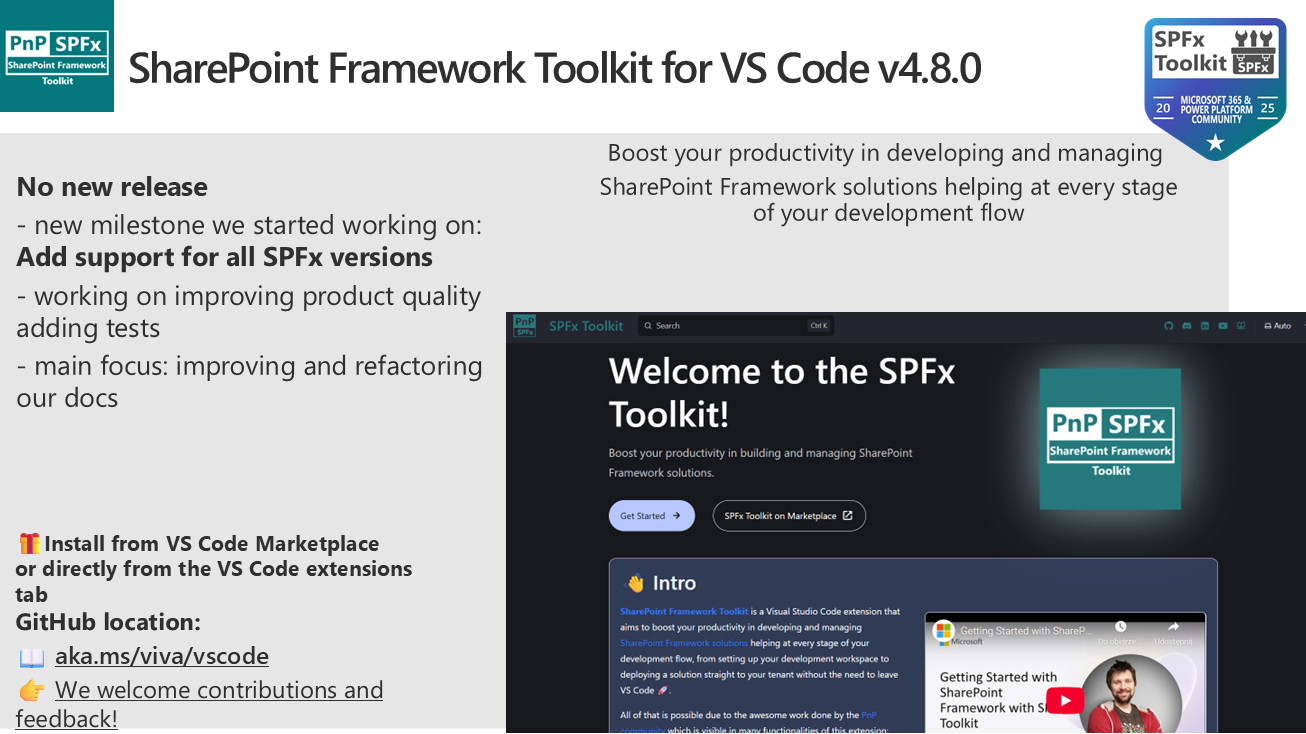Open We welcome contributions and feedback link

pos(199,704)
